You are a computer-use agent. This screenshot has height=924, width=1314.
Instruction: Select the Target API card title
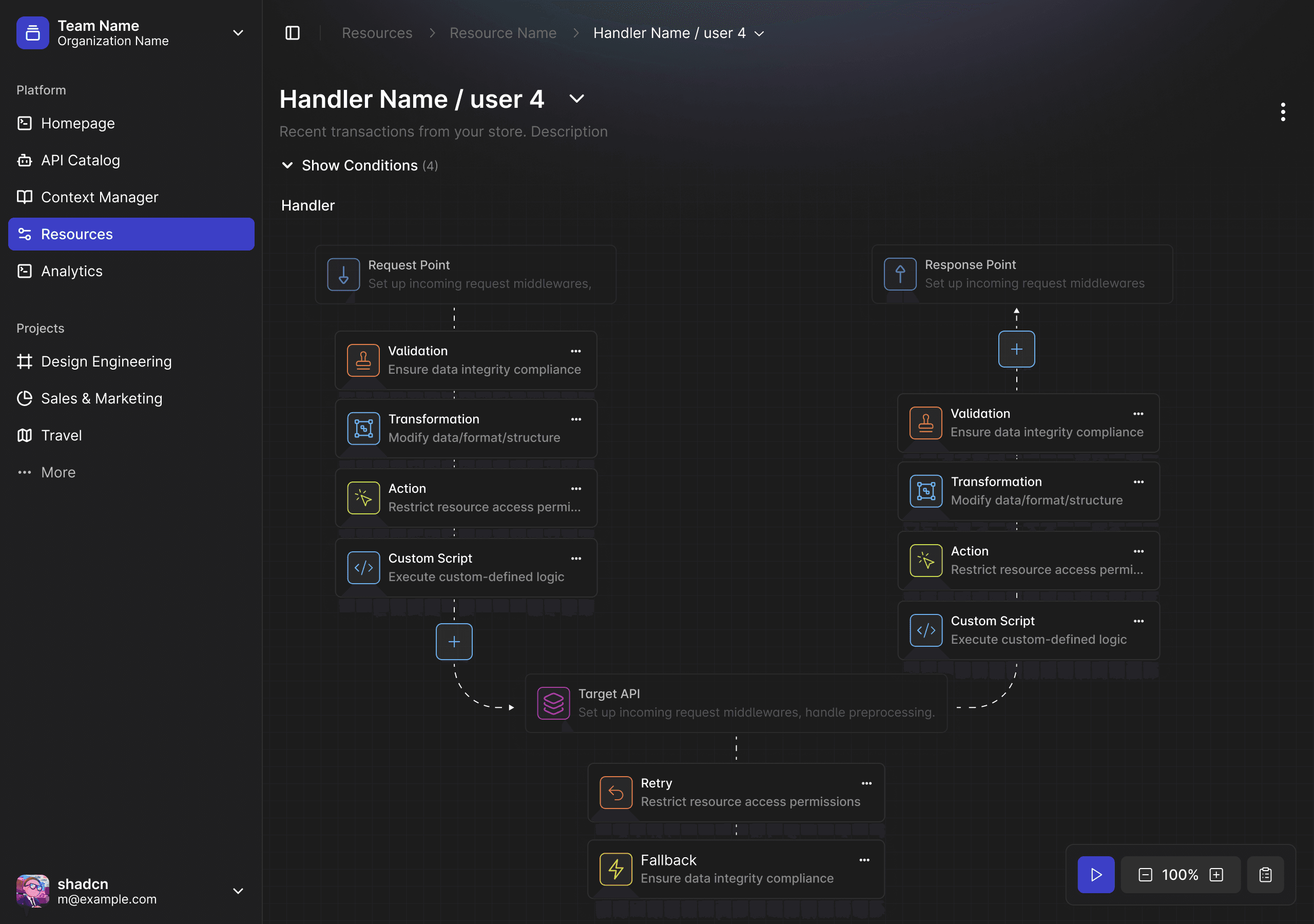pos(609,694)
